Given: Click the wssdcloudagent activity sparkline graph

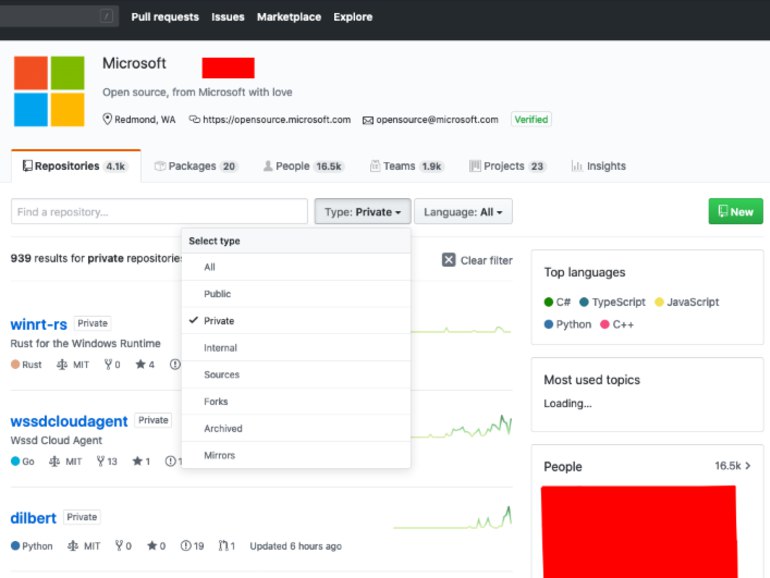Looking at the screenshot, I should [462, 426].
